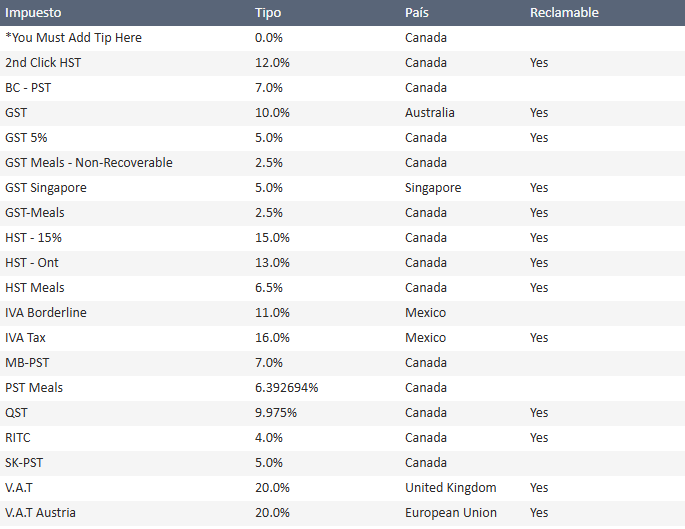Image resolution: width=685 pixels, height=529 pixels.
Task: Click the MB-PST tax row
Action: click(342, 363)
